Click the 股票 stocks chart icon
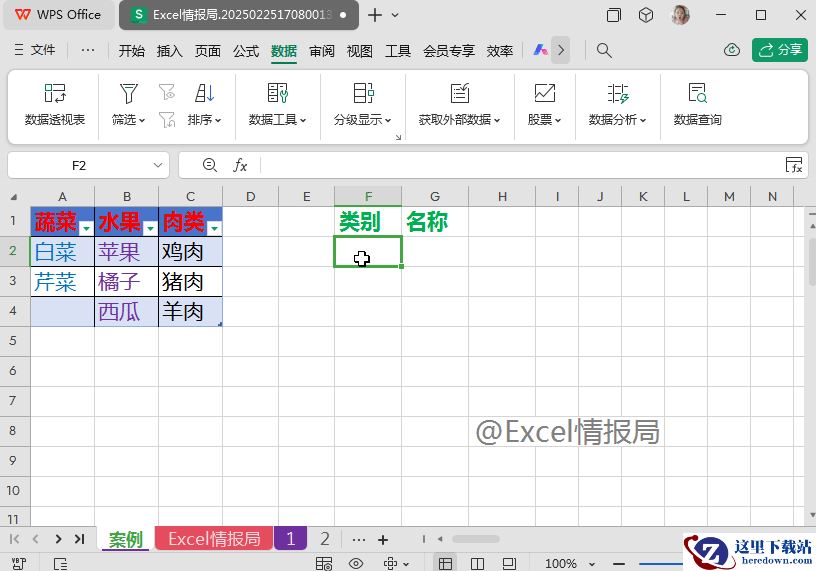The height and width of the screenshot is (571, 816). coord(544,94)
